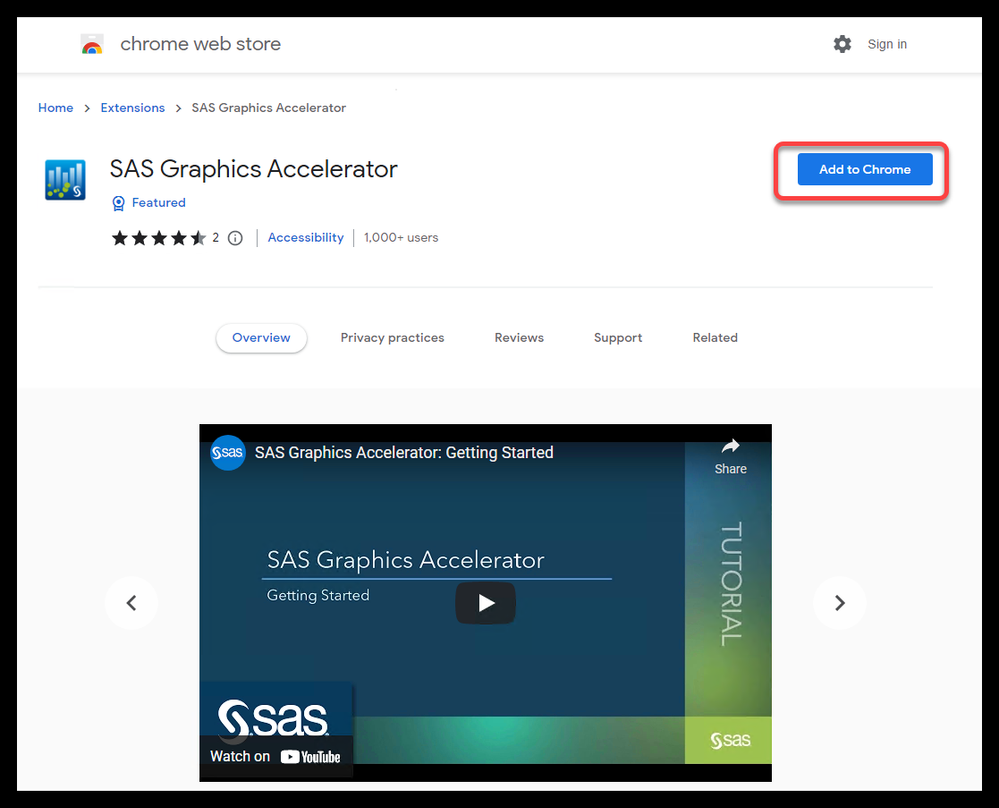
Task: Click the video title 'SAS Graphics Accelerator: Getting Started'
Action: pos(404,453)
